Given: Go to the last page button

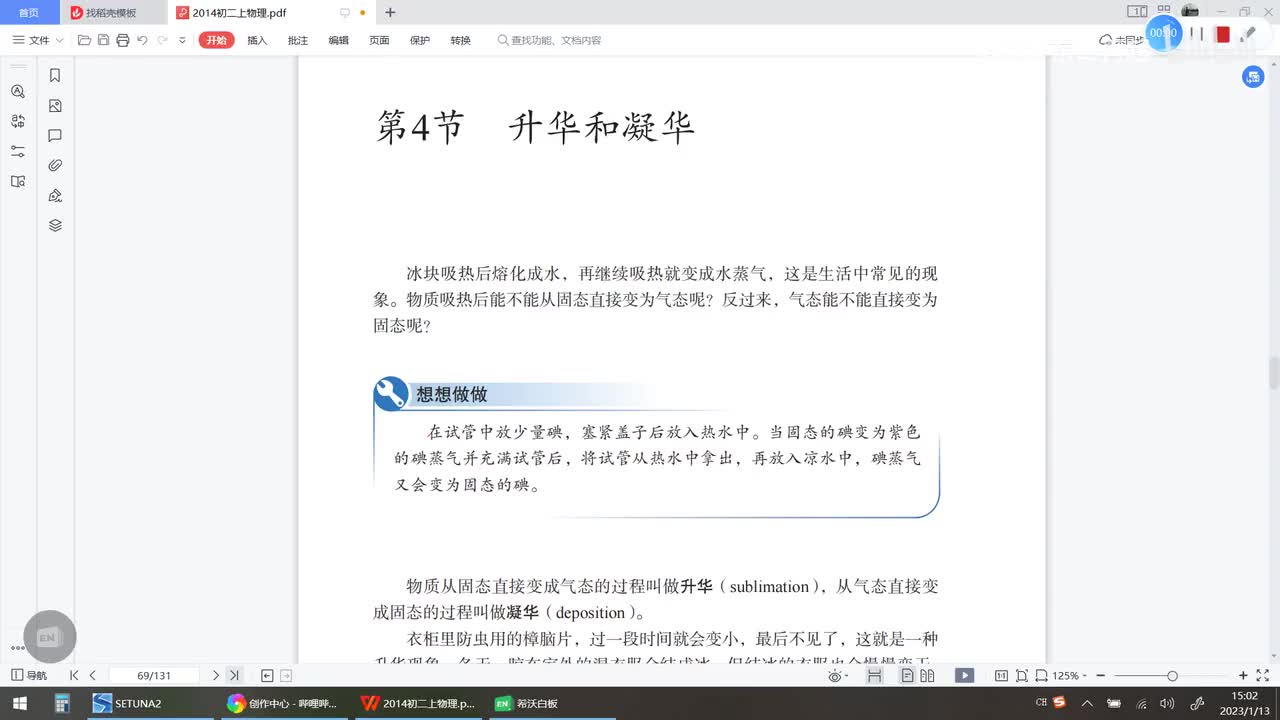Looking at the screenshot, I should [233, 675].
